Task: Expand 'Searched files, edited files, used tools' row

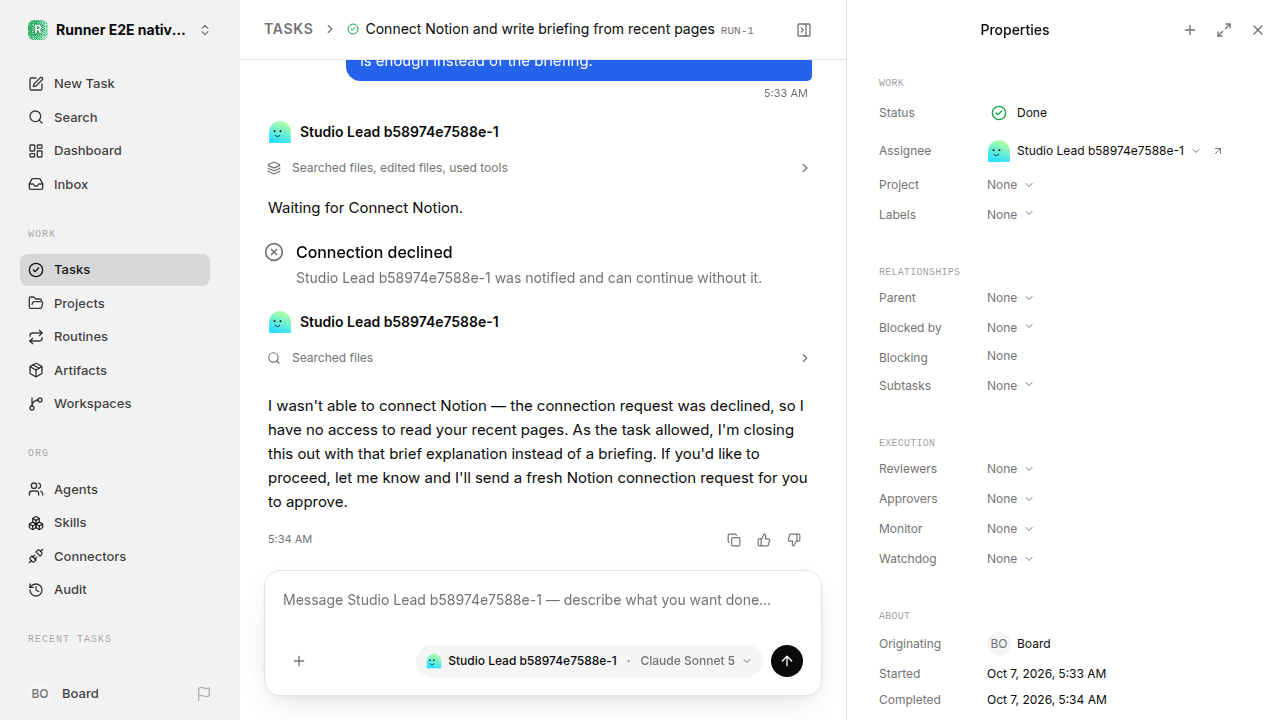Action: [538, 168]
